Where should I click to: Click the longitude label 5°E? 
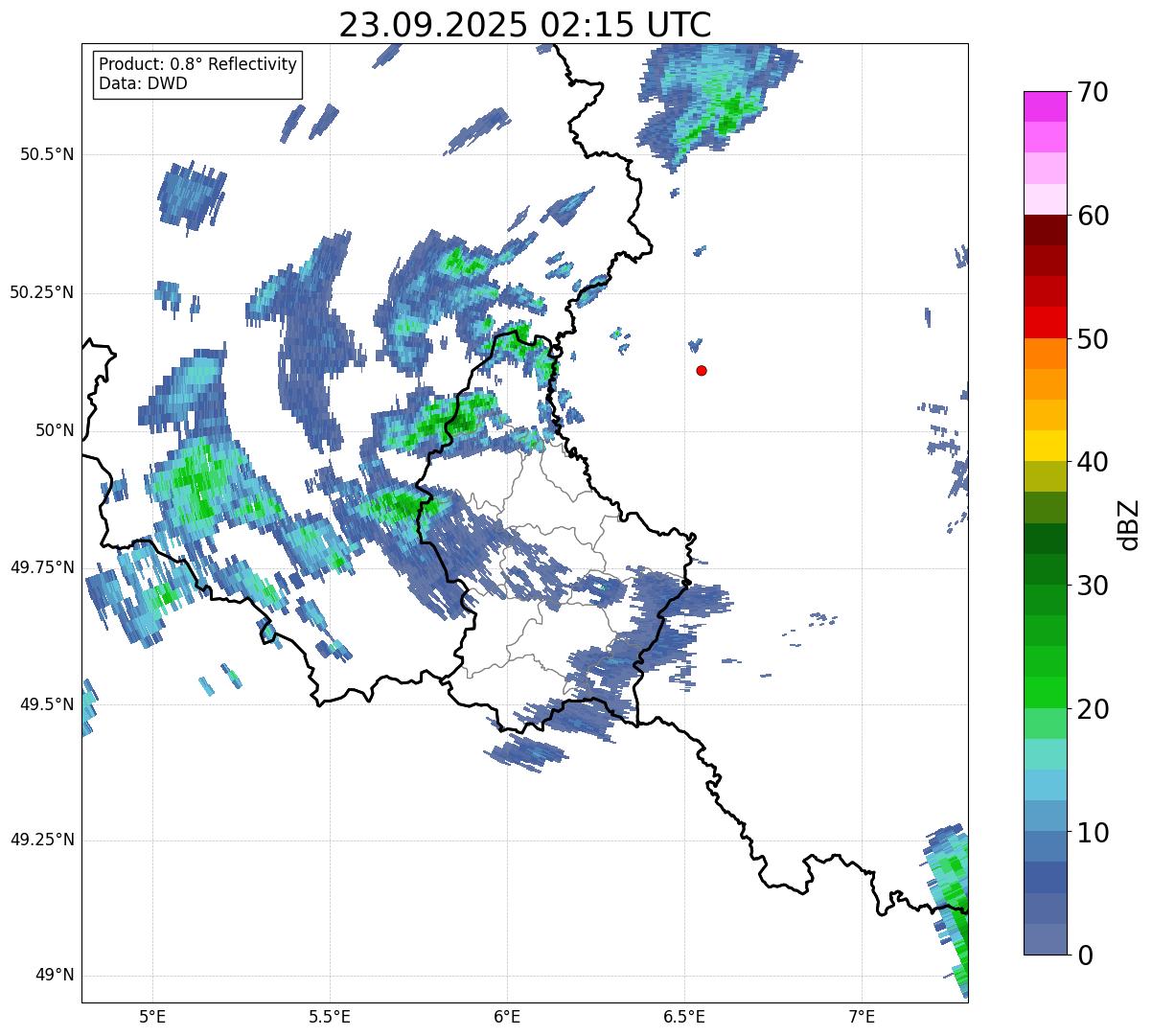(x=152, y=1016)
